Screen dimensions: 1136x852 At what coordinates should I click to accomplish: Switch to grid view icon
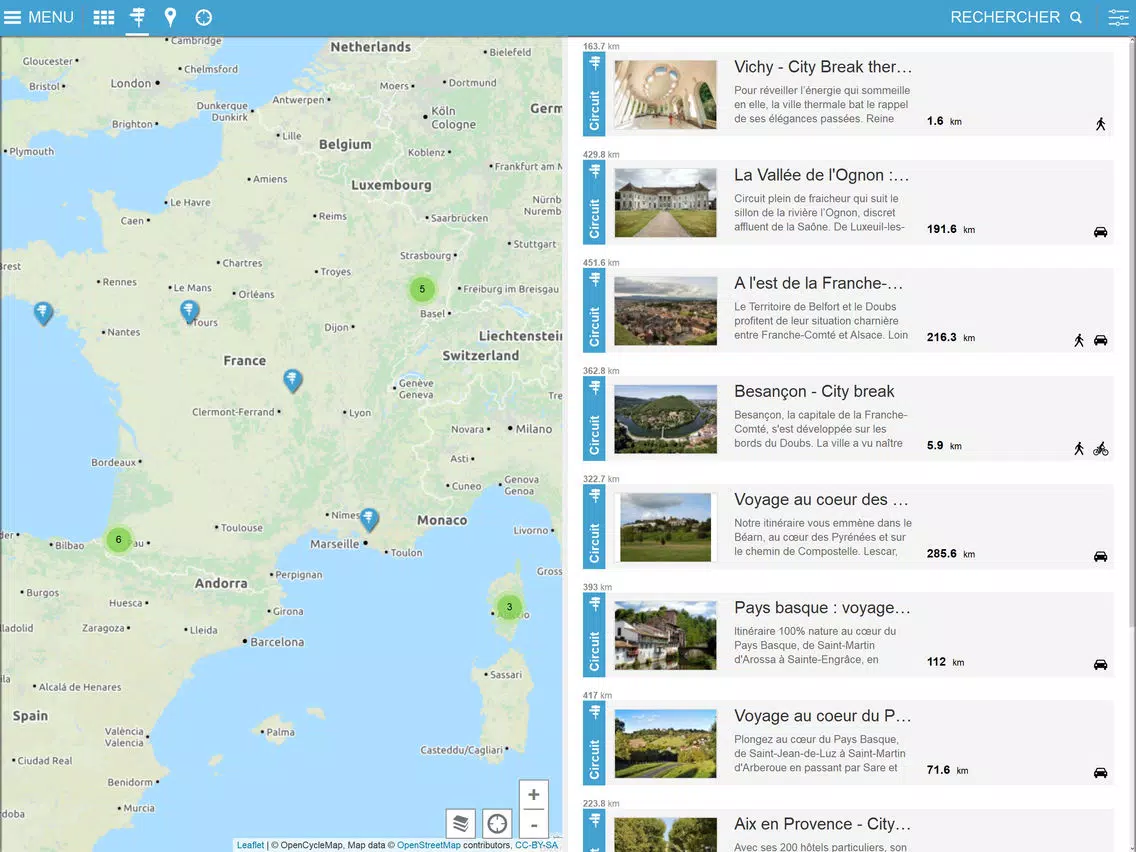point(104,17)
